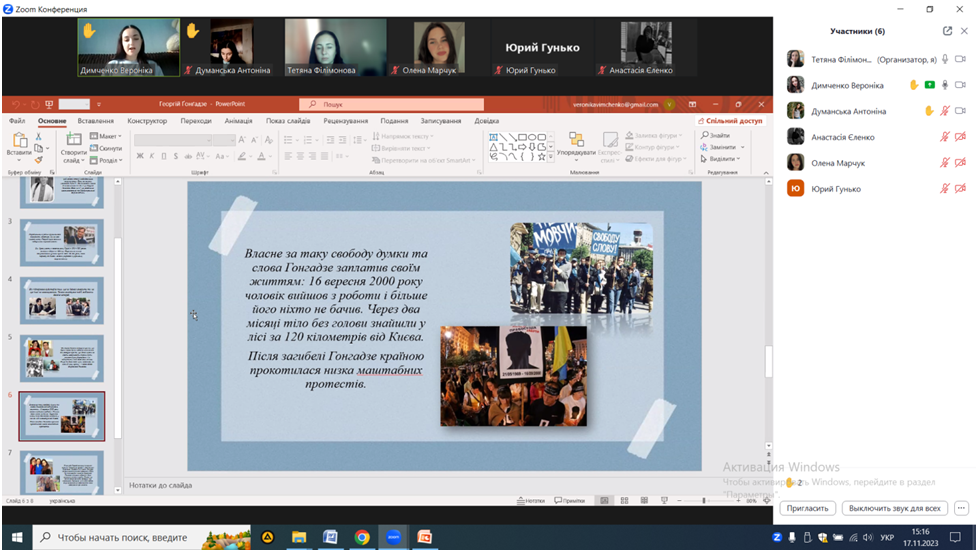The image size is (978, 552).
Task: Pop out the Участники panel
Action: pos(947,31)
